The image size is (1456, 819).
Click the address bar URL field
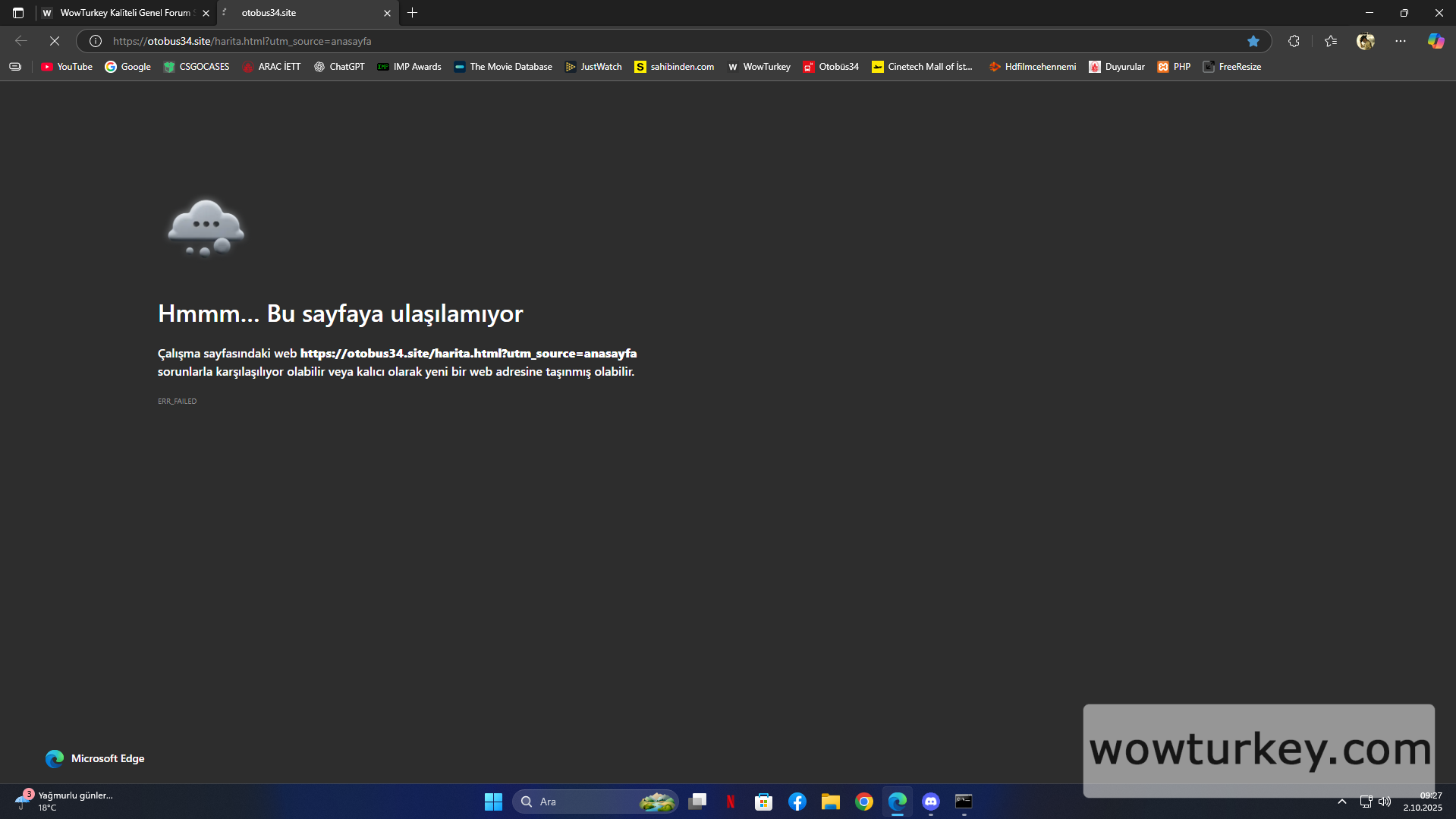click(x=607, y=41)
